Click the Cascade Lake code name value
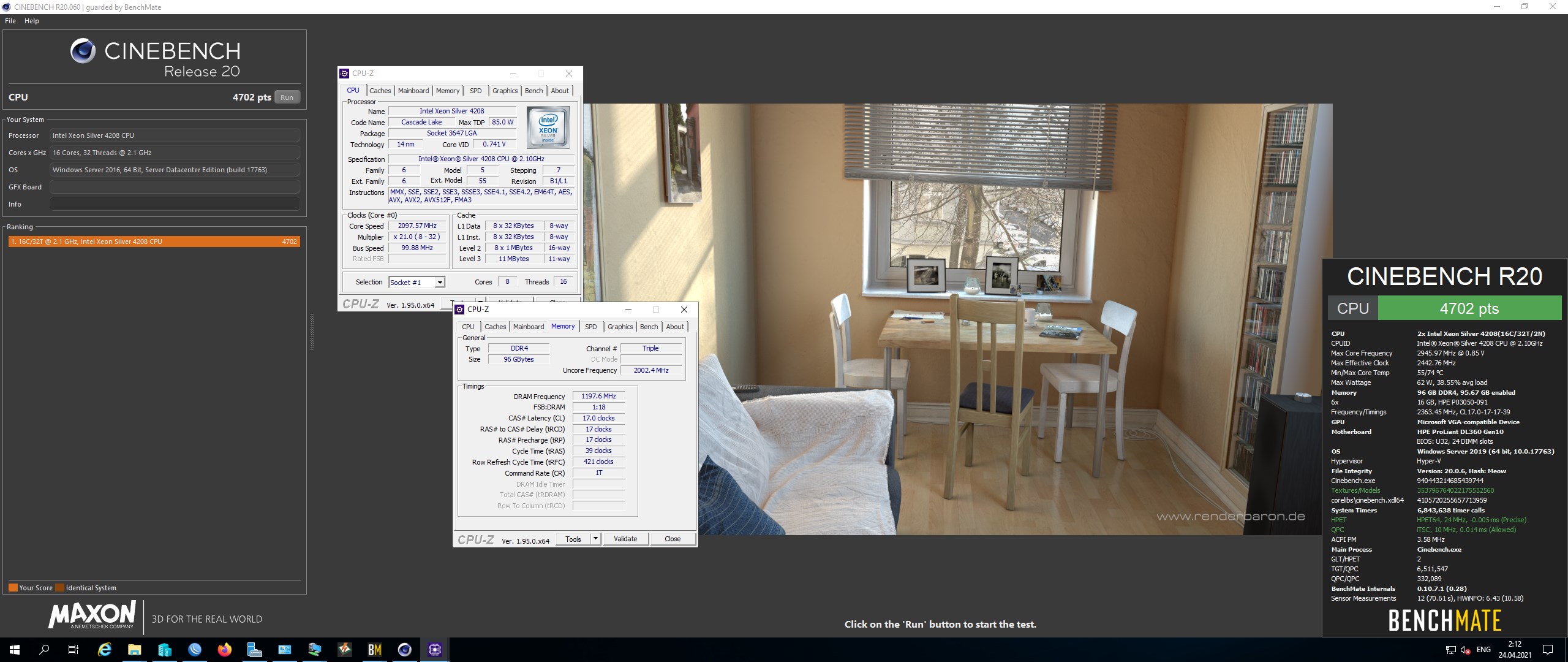This screenshot has width=1568, height=662. tap(421, 122)
